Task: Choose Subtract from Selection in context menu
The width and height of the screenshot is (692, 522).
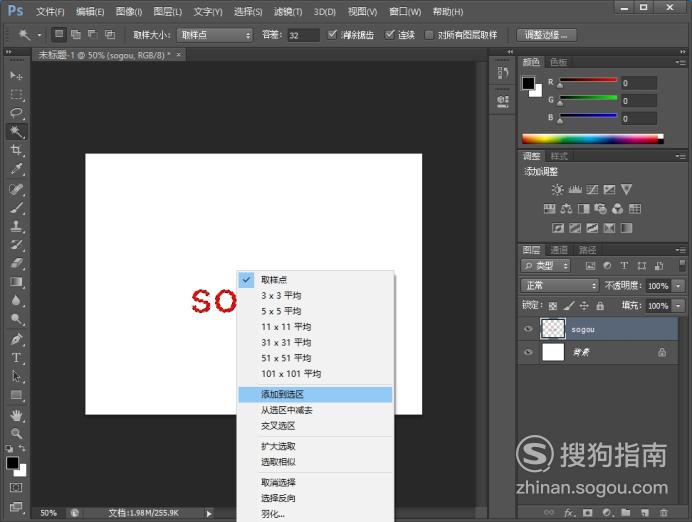Action: tap(315, 410)
